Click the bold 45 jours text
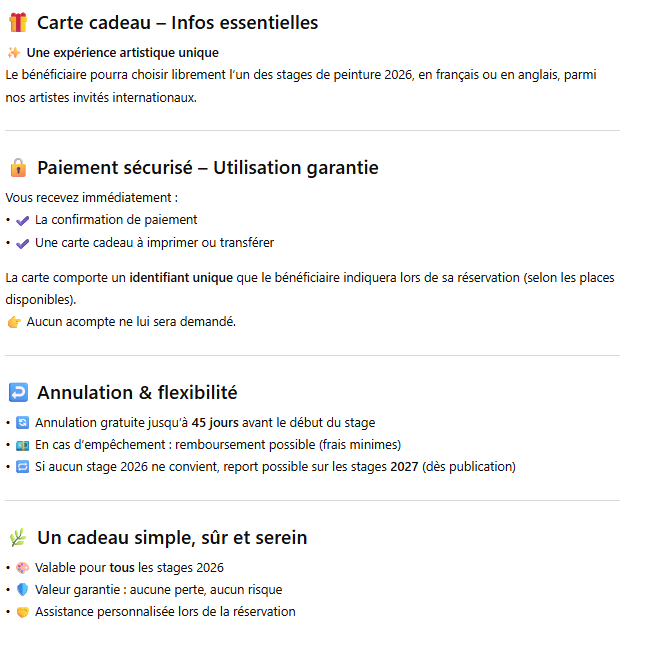 point(215,423)
